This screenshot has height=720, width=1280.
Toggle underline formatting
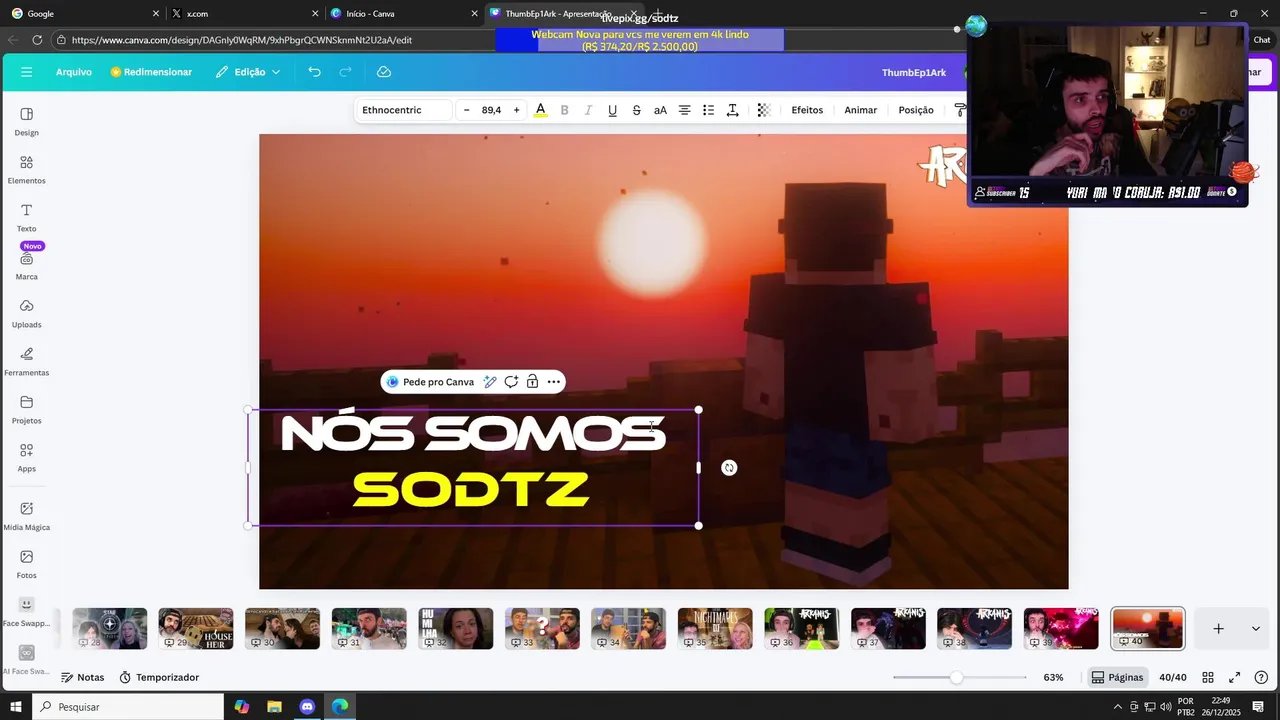coord(612,110)
